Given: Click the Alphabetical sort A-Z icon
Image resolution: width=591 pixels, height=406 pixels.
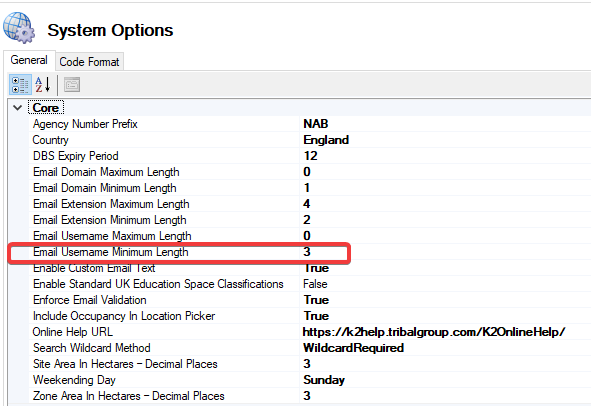Looking at the screenshot, I should 43,85.
